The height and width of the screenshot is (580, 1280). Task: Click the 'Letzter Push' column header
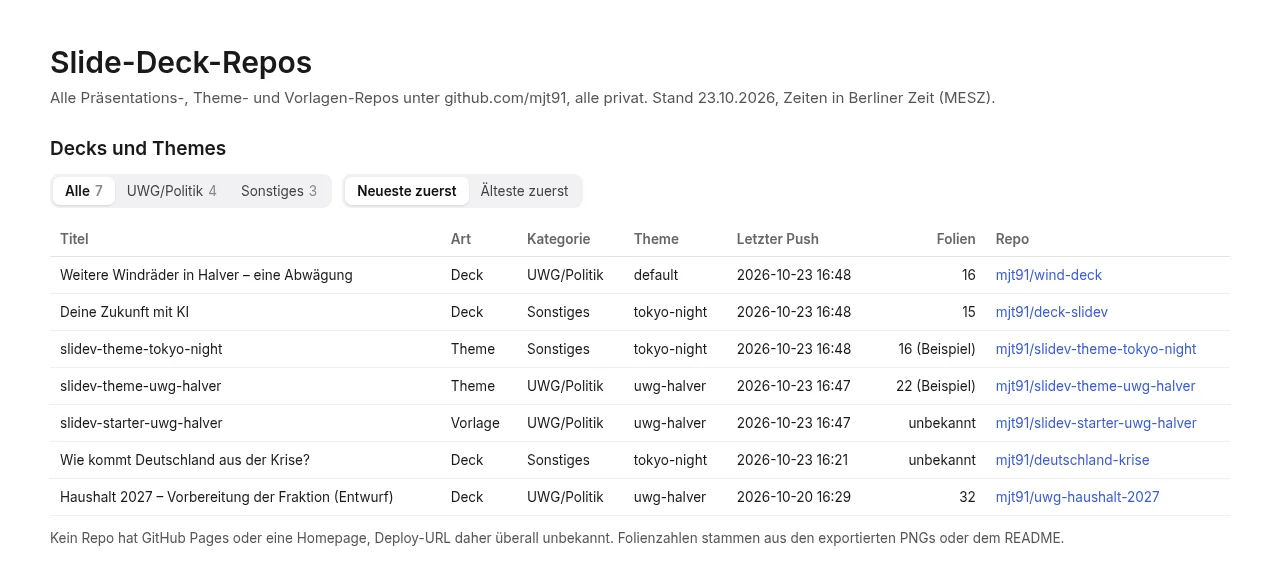pos(778,239)
